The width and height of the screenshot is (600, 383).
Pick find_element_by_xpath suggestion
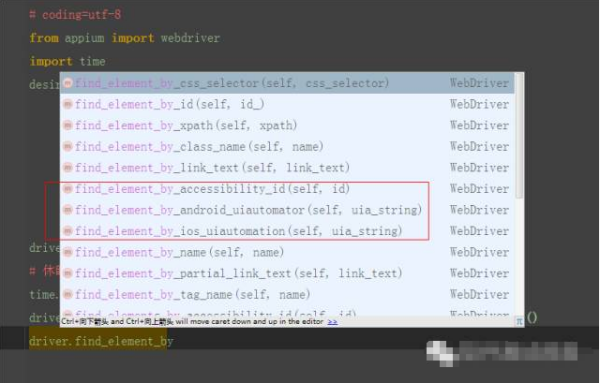(x=287, y=125)
